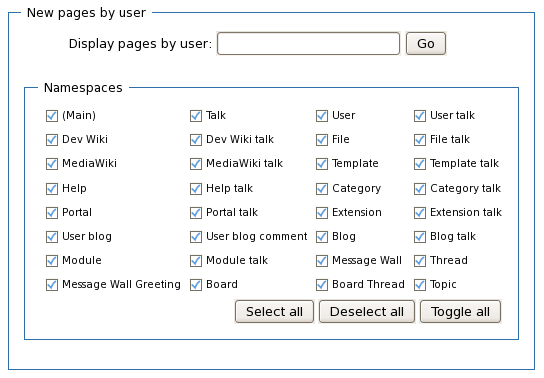Uncheck the User namespace checkbox
The width and height of the screenshot is (544, 378).
pyautogui.click(x=322, y=116)
